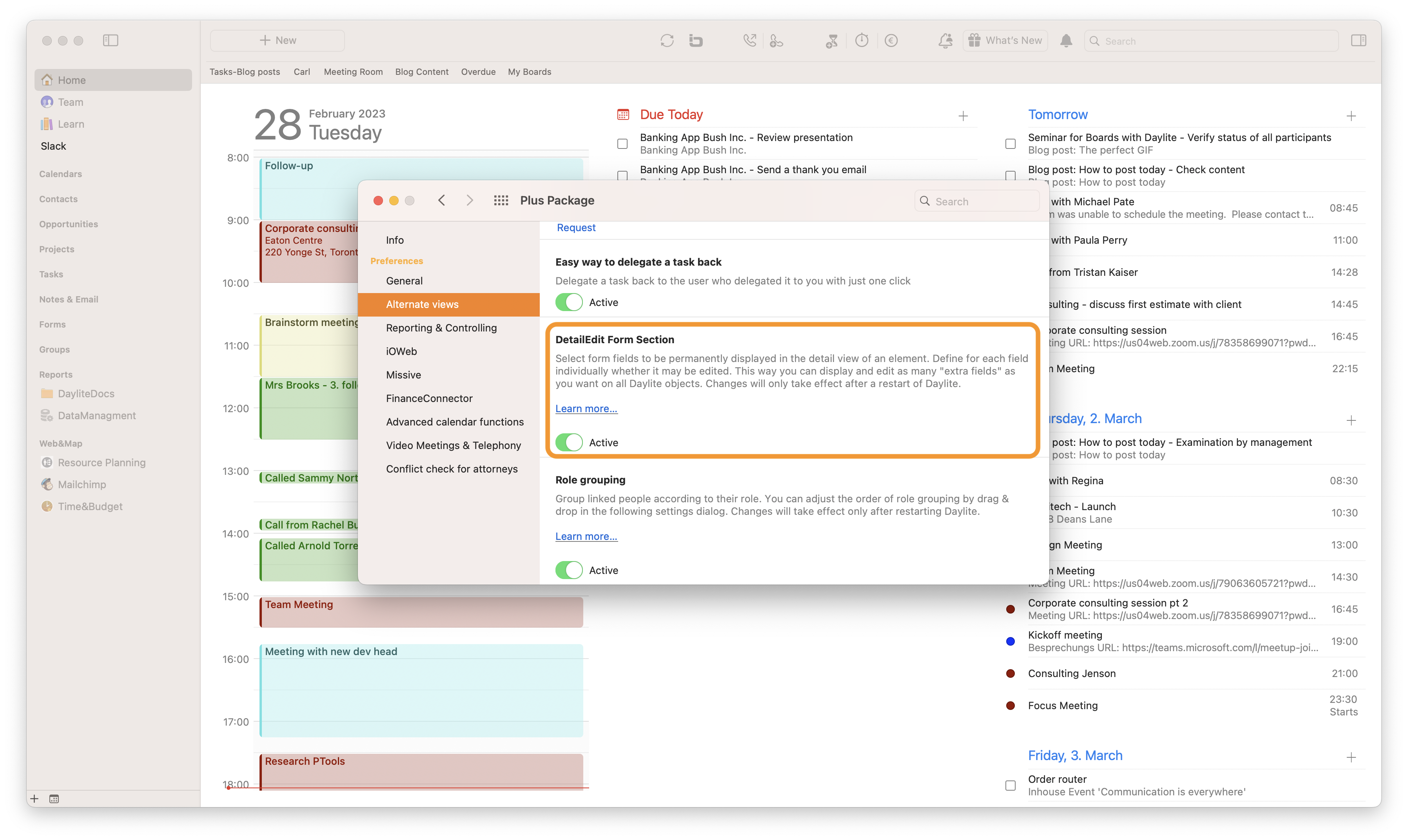Add item to Thursday, 2. March list
1408x840 pixels.
point(1352,420)
